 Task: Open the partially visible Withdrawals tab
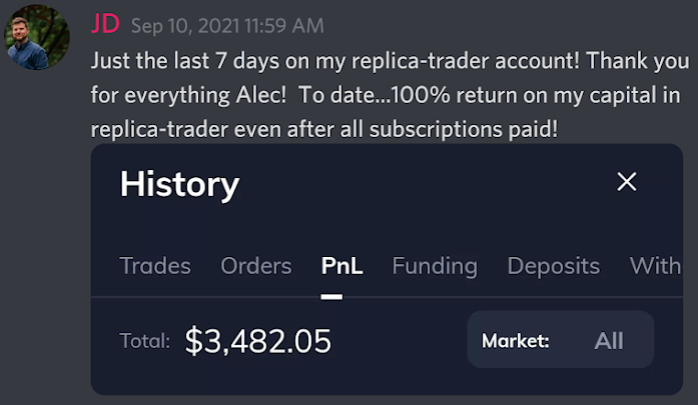[x=655, y=266]
